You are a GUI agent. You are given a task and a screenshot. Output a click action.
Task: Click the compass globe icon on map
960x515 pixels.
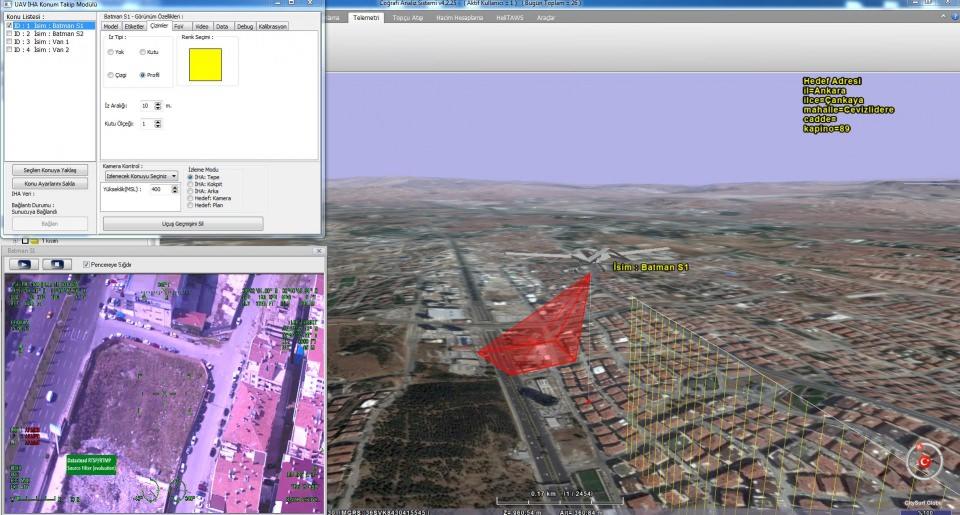924,461
